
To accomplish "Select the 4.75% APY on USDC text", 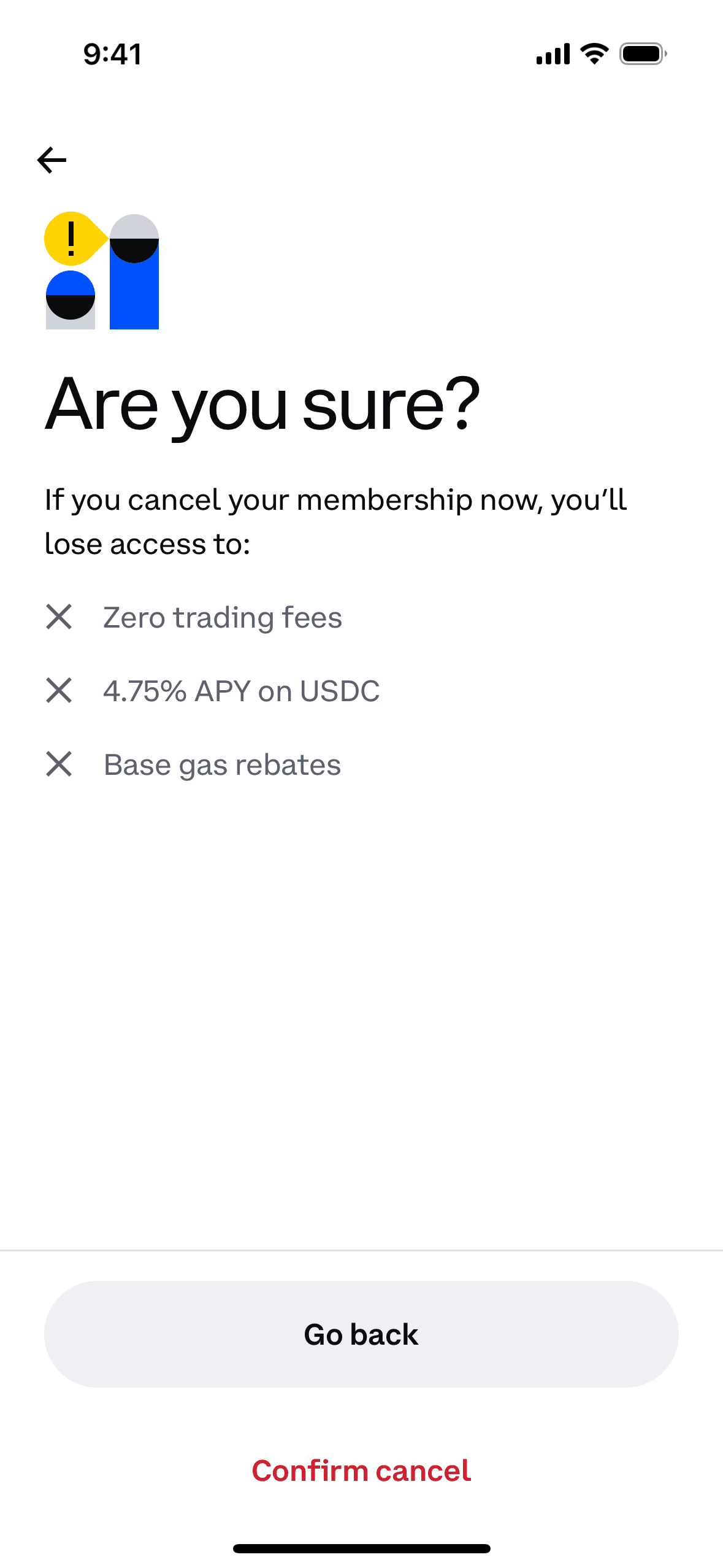I will 242,691.
